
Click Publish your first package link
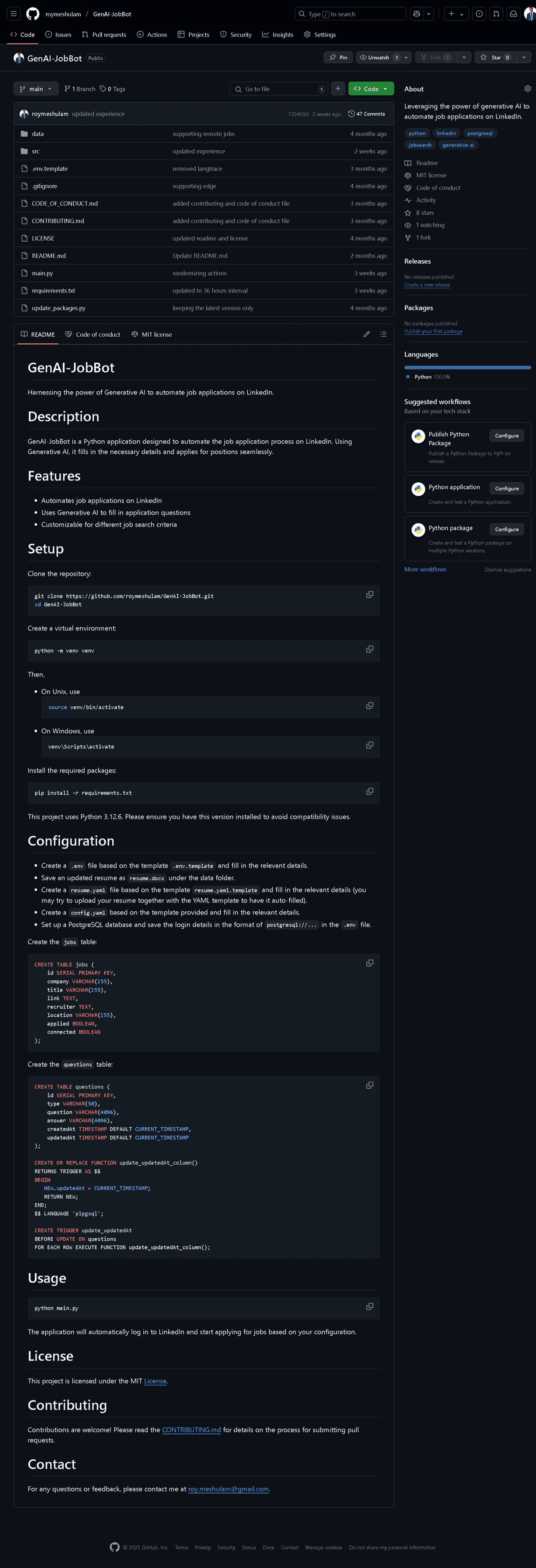(x=433, y=331)
